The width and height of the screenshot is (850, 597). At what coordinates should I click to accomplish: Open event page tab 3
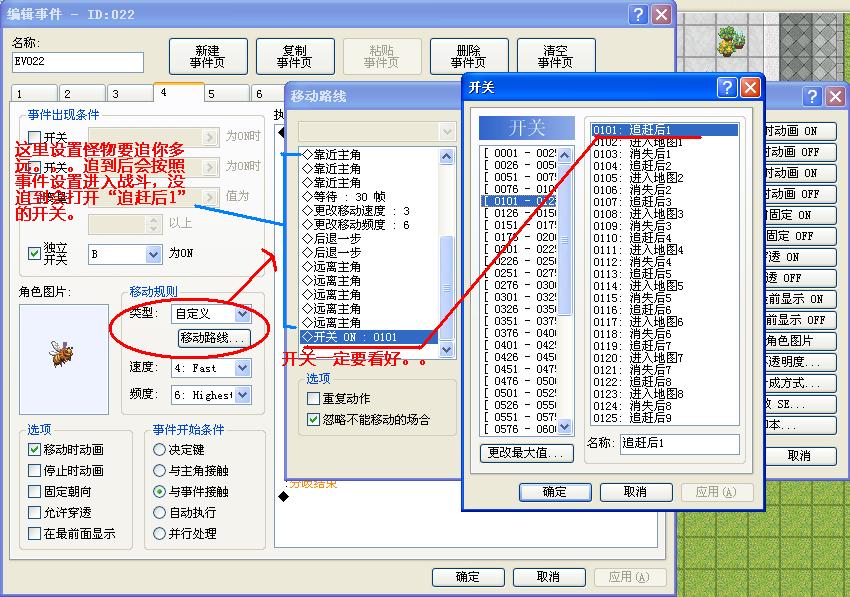click(x=130, y=93)
